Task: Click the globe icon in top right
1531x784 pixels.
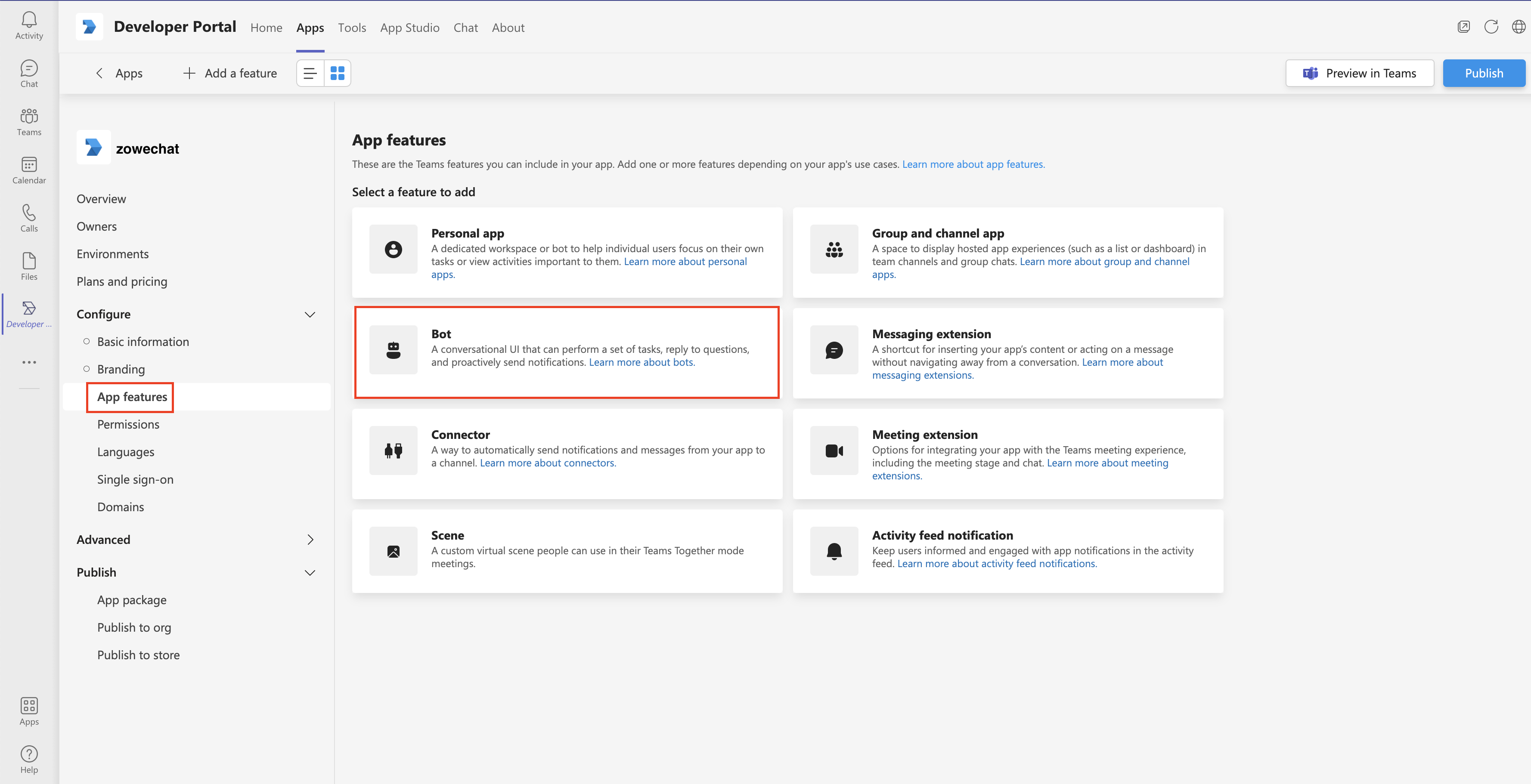Action: coord(1519,26)
